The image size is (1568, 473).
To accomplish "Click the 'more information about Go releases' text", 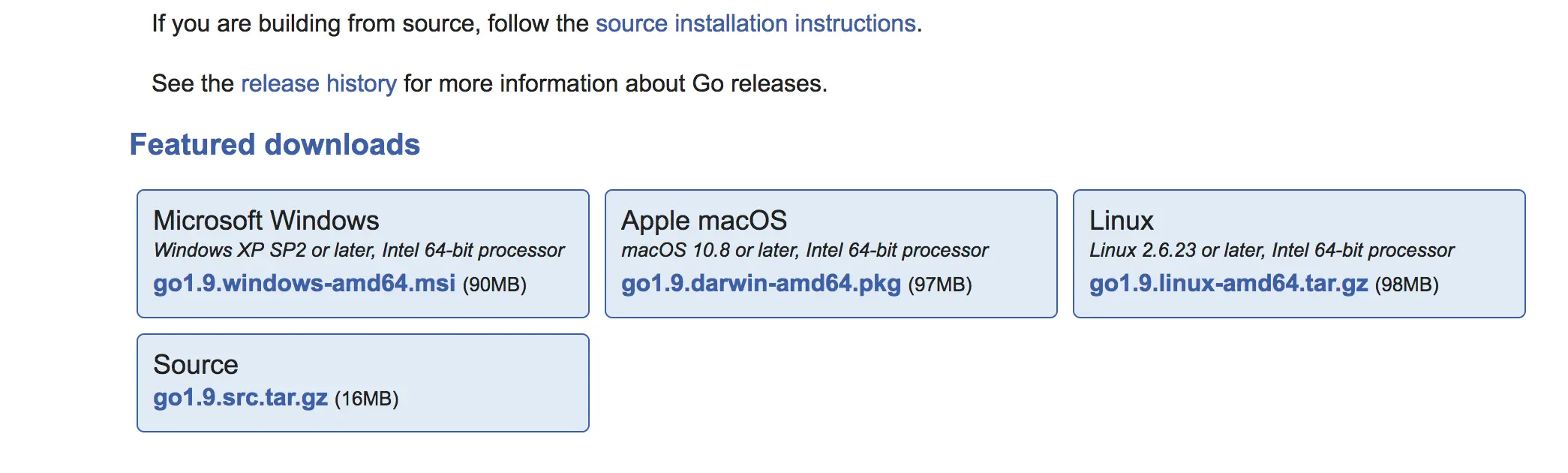I will tap(615, 83).
